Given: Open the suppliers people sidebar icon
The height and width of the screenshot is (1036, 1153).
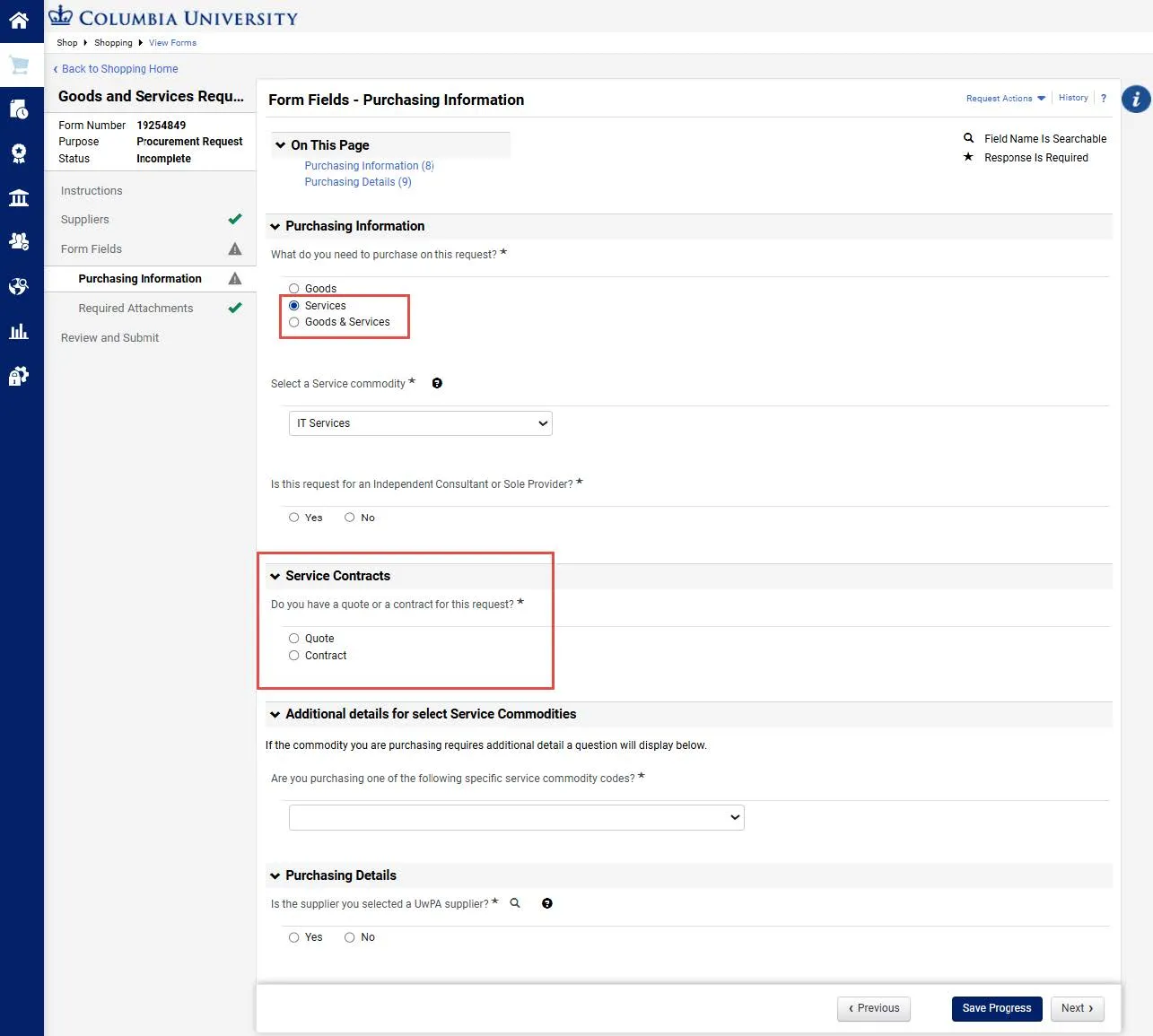Looking at the screenshot, I should point(19,241).
